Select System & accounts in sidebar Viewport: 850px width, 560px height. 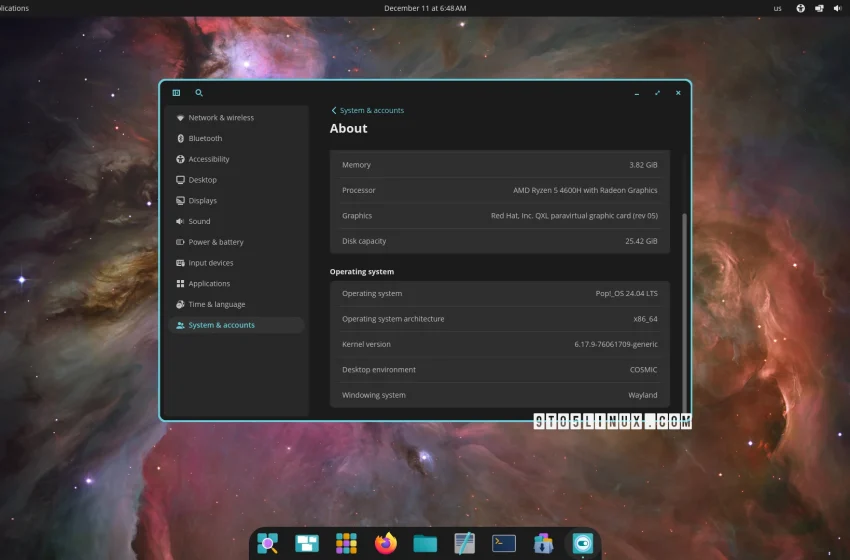[236, 325]
